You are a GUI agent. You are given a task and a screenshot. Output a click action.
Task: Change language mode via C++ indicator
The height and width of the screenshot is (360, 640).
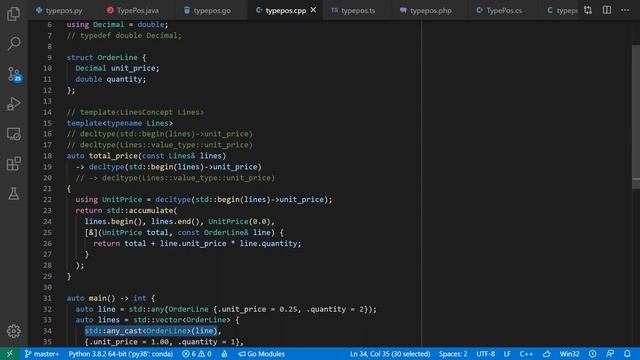(x=526, y=354)
